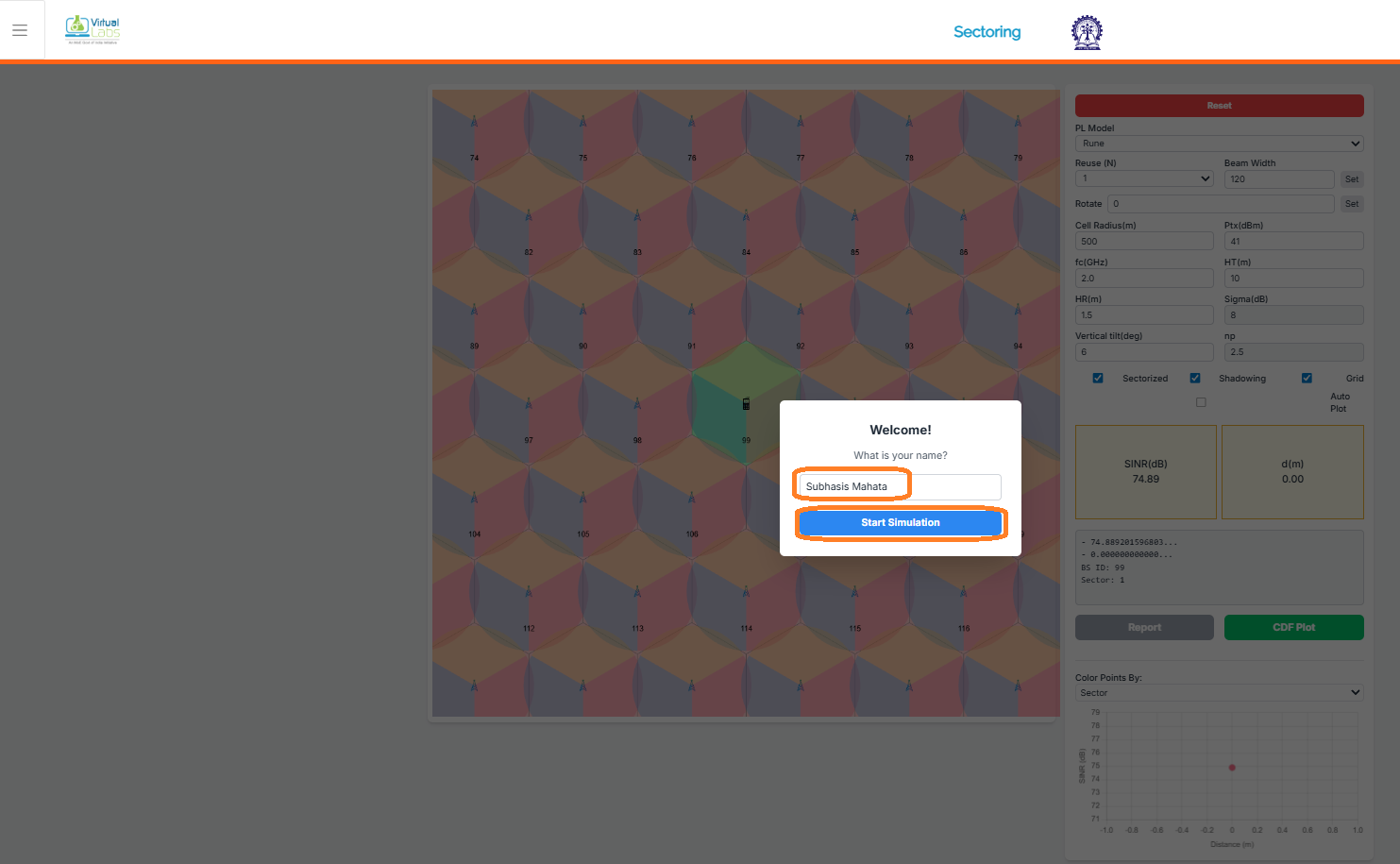Click the Virtual Labs logo
Image resolution: width=1400 pixels, height=864 pixels.
[93, 30]
